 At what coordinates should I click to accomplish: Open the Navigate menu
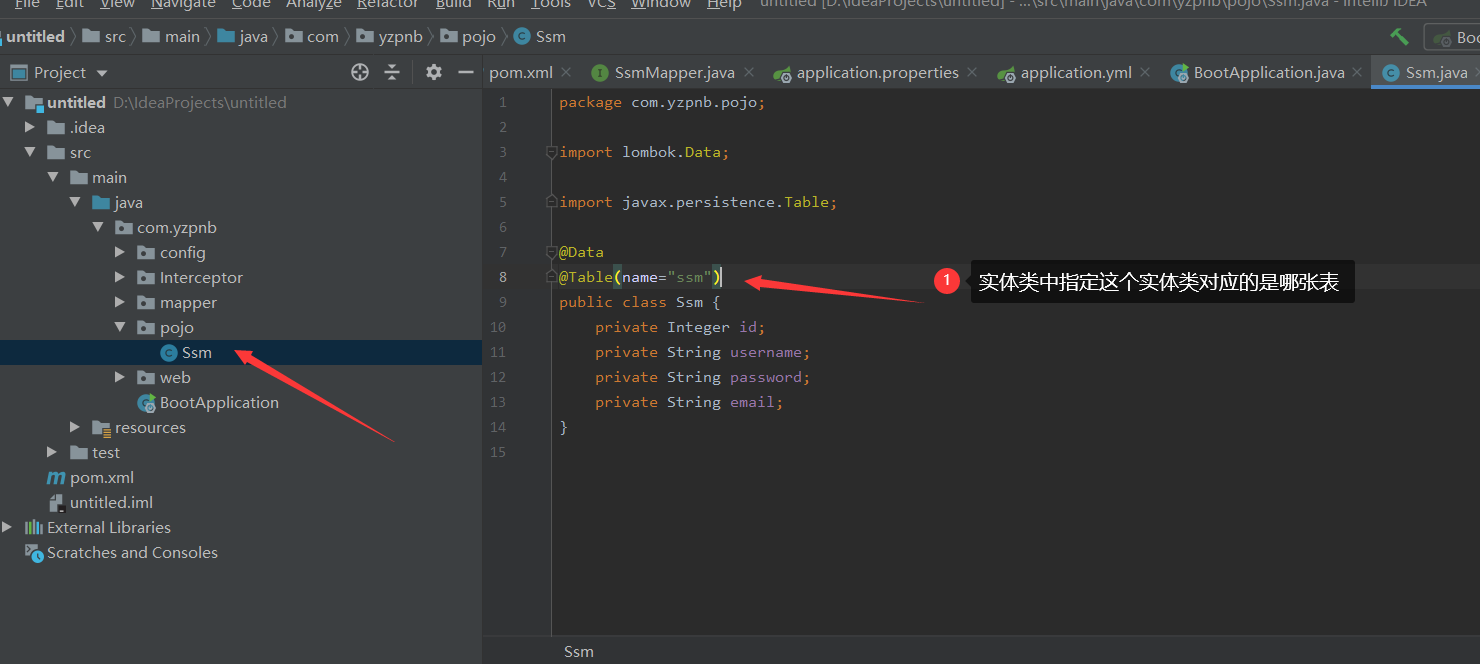[x=183, y=4]
